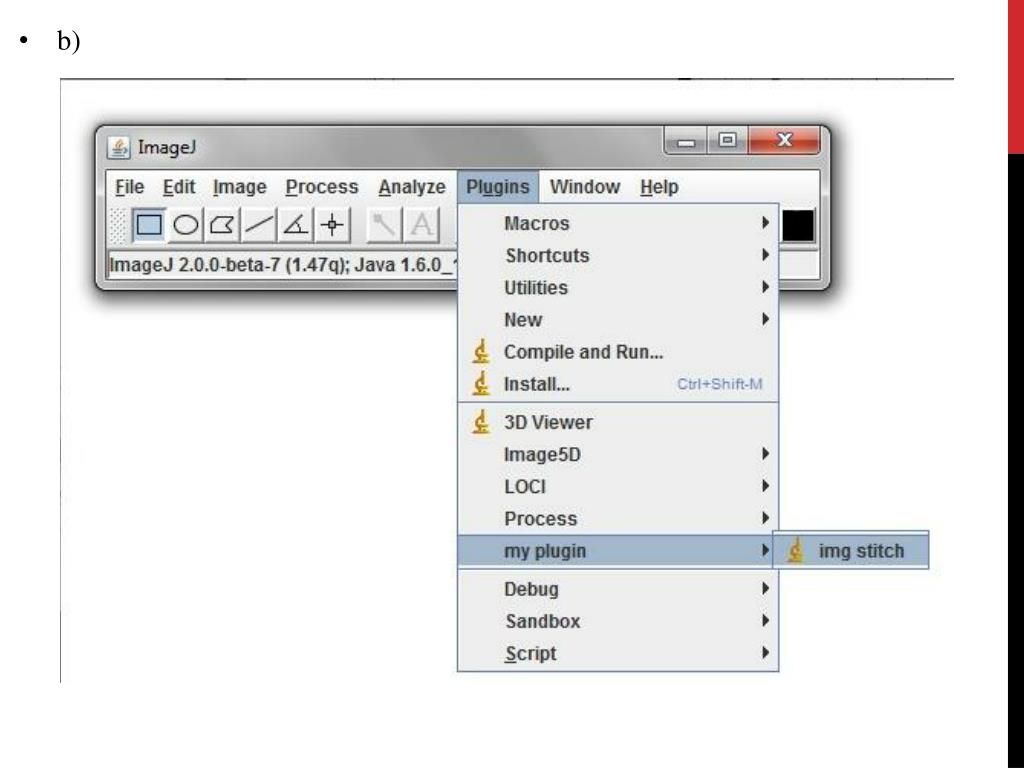Open the Help menu
The width and height of the screenshot is (1024, 768).
point(659,187)
